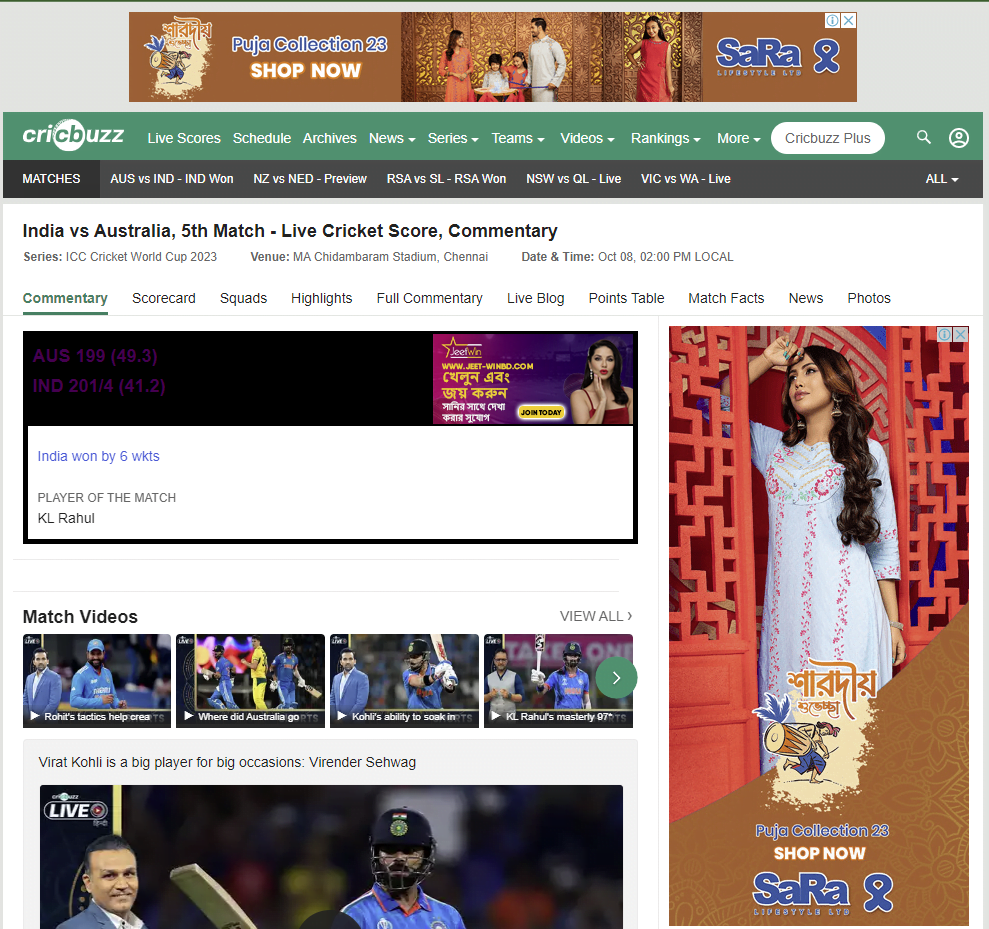This screenshot has height=929, width=989.
Task: Click the top banner ad info icon
Action: coord(833,20)
